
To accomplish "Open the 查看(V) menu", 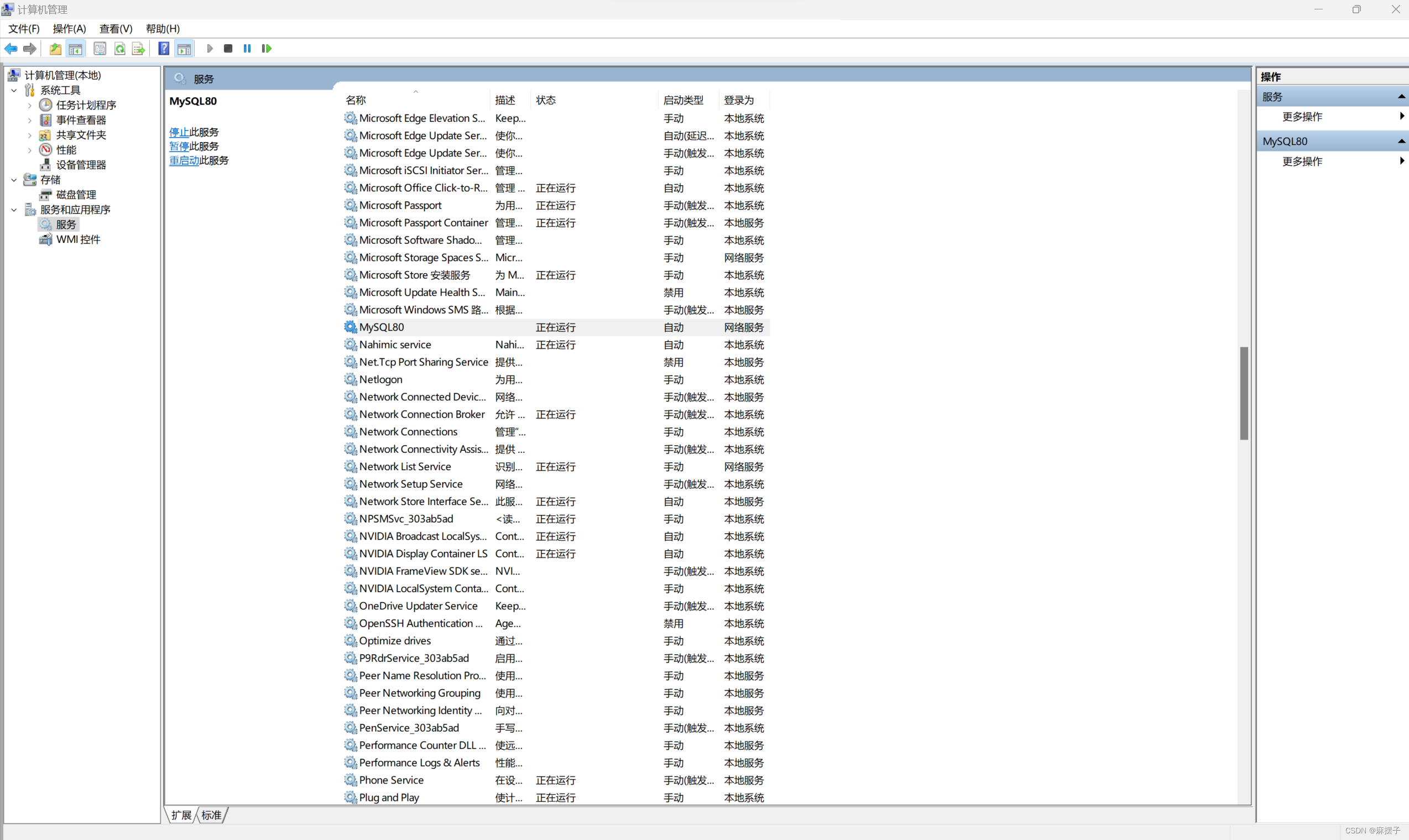I will (116, 28).
